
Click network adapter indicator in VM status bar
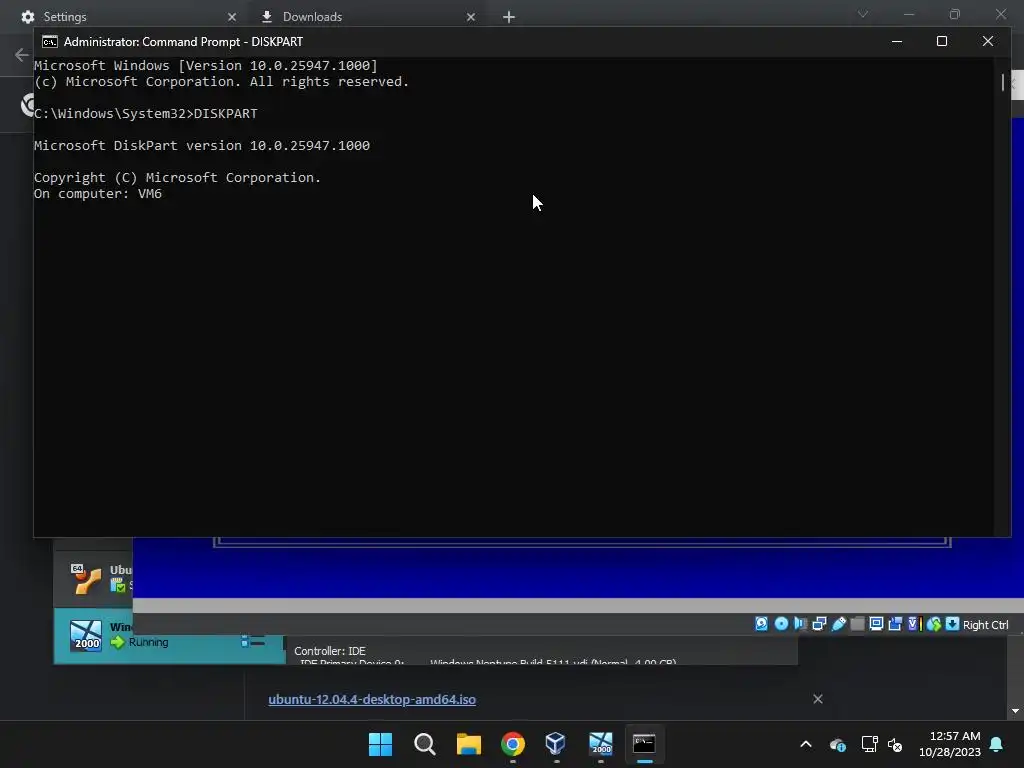point(819,624)
